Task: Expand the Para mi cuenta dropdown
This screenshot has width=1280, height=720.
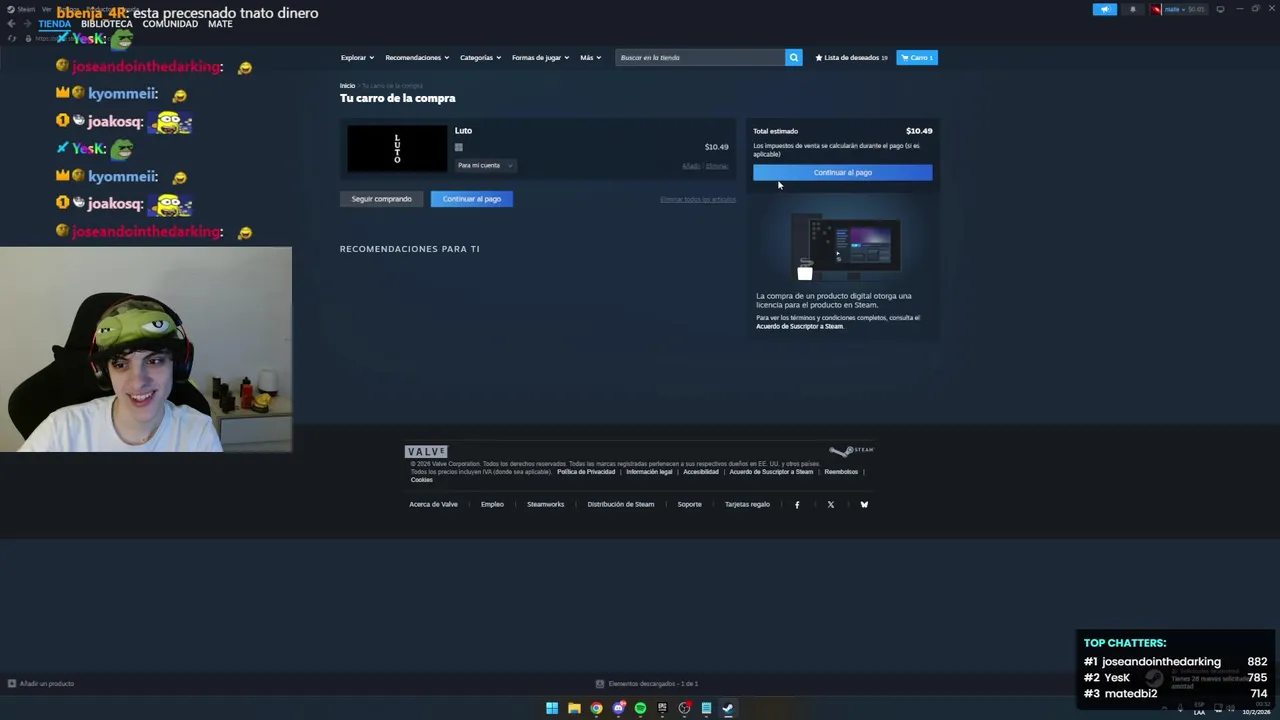Action: [x=485, y=166]
